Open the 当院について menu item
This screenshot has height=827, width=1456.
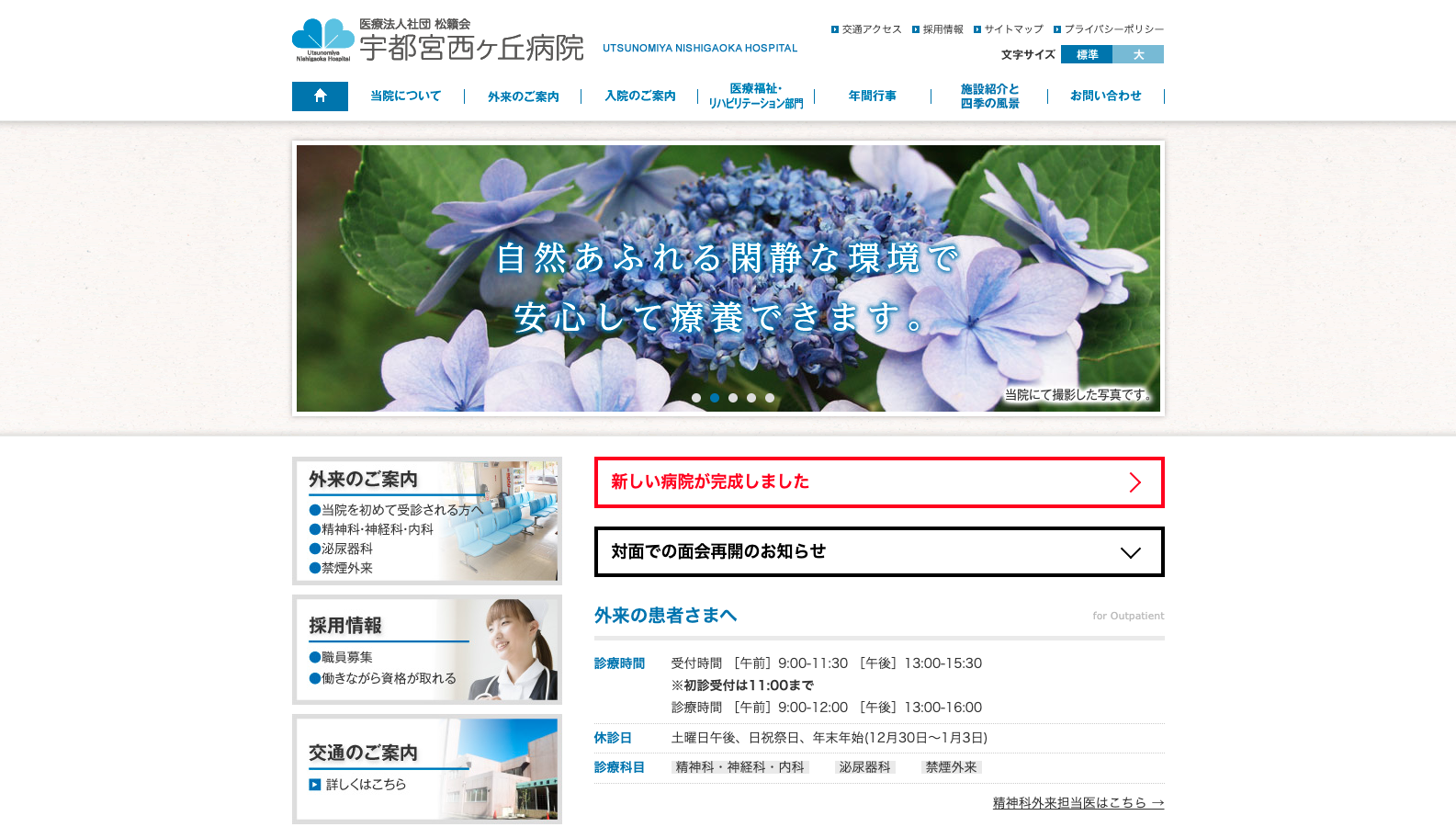pyautogui.click(x=405, y=96)
